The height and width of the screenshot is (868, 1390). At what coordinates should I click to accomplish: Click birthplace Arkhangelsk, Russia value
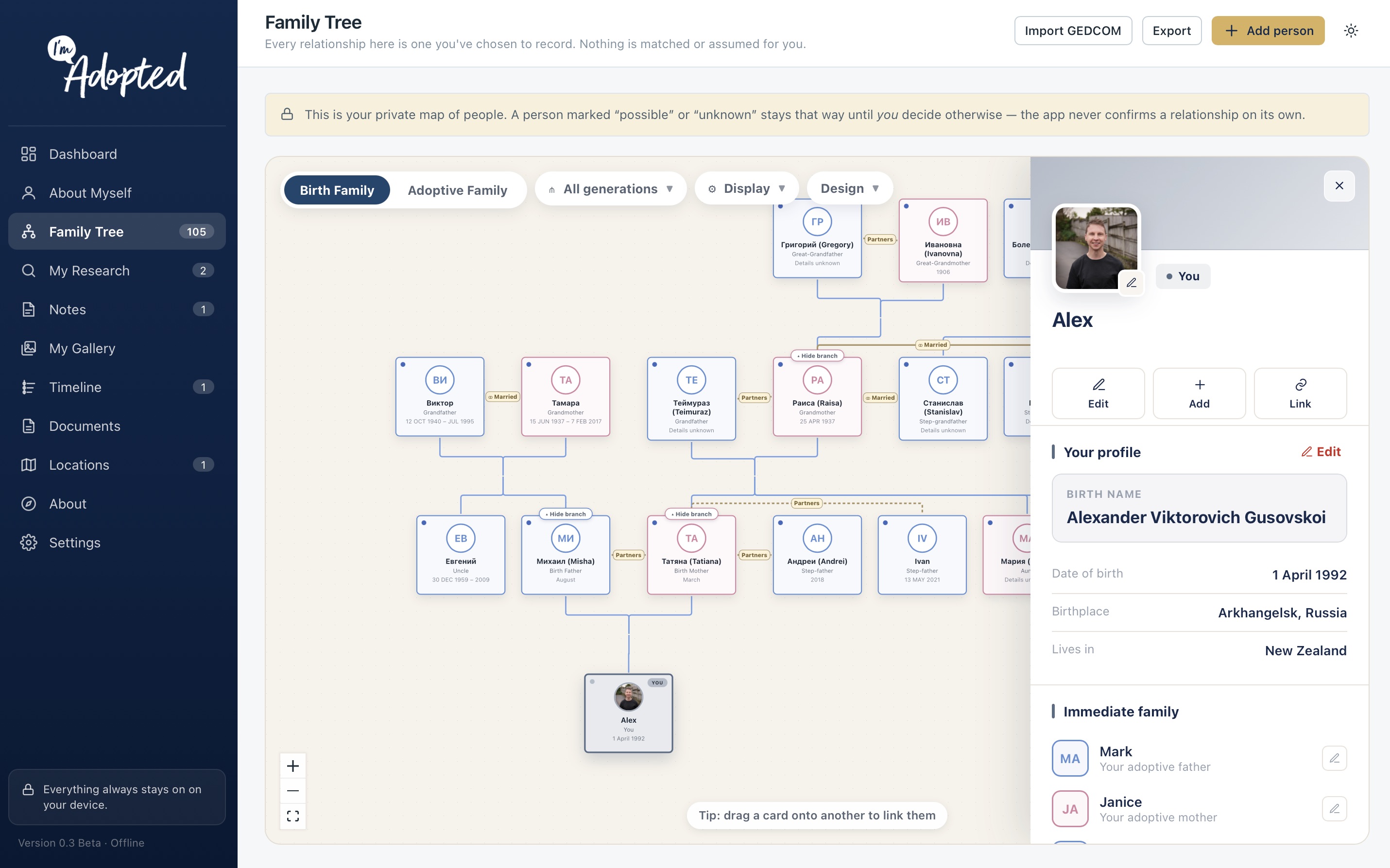click(1282, 613)
